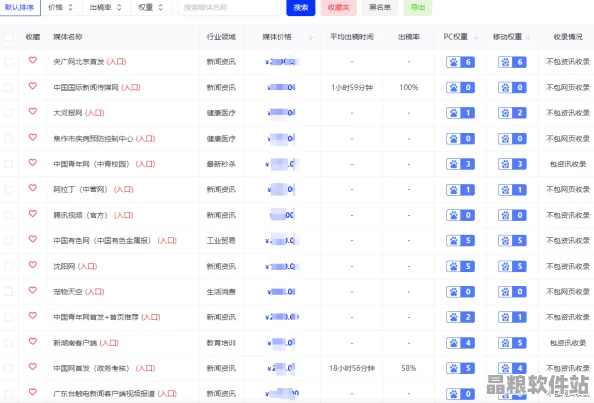594x403 pixels.
Task: Open (入口) link beside 大河报网
Action: (x=95, y=113)
